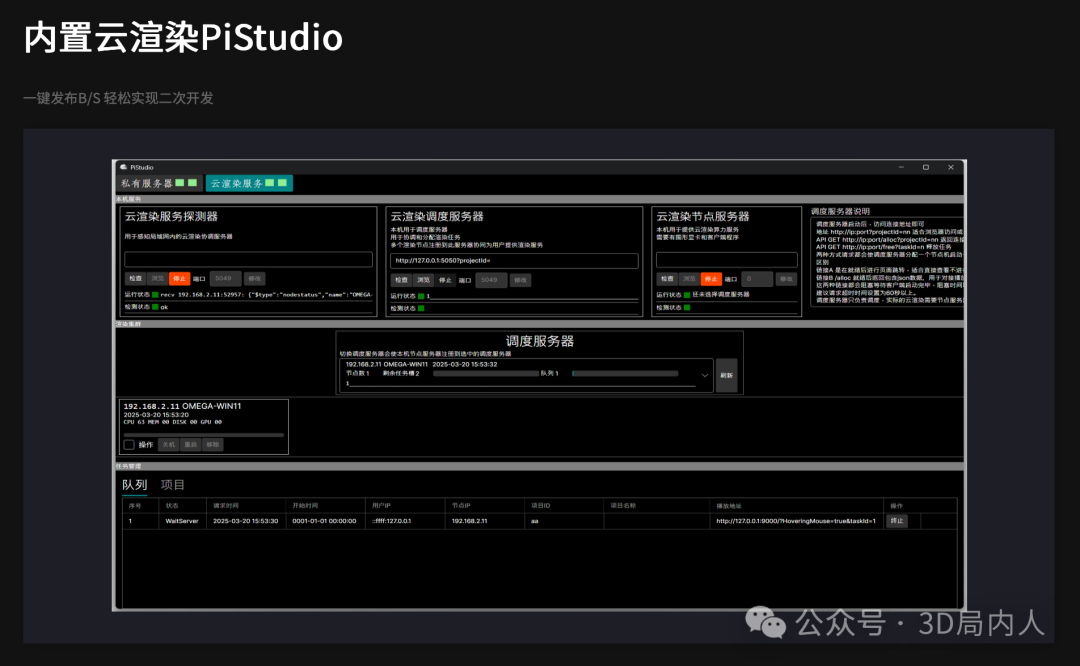Click 移除 on the OMEGA-WIN11 node card

coord(213,445)
